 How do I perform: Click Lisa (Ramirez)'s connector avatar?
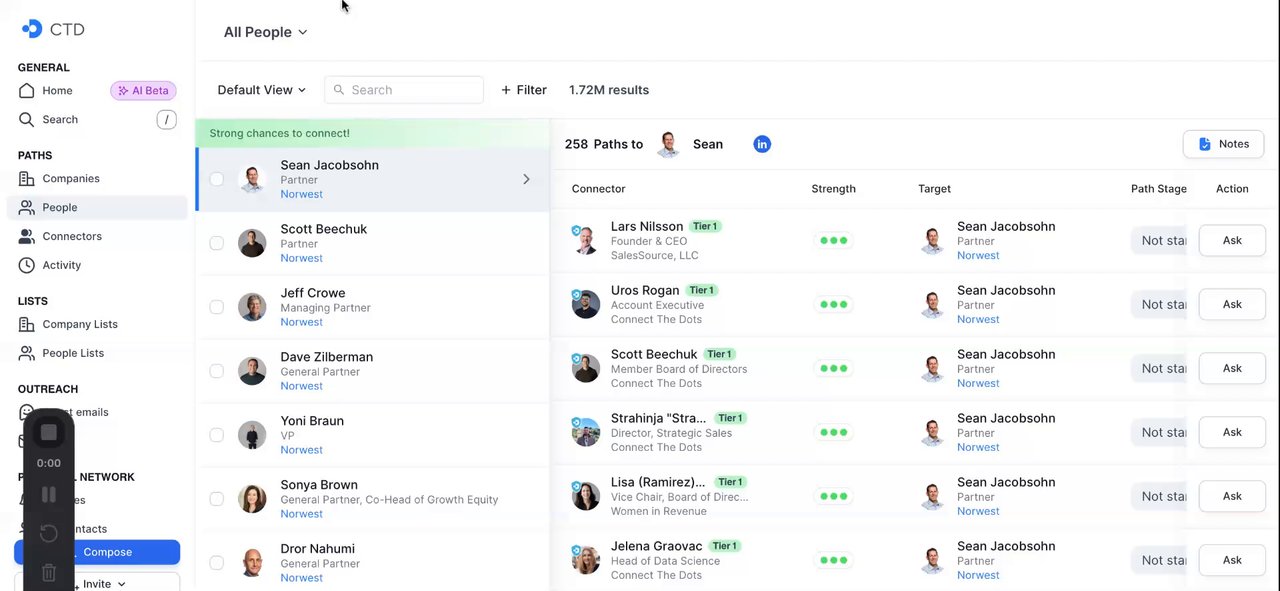click(586, 496)
